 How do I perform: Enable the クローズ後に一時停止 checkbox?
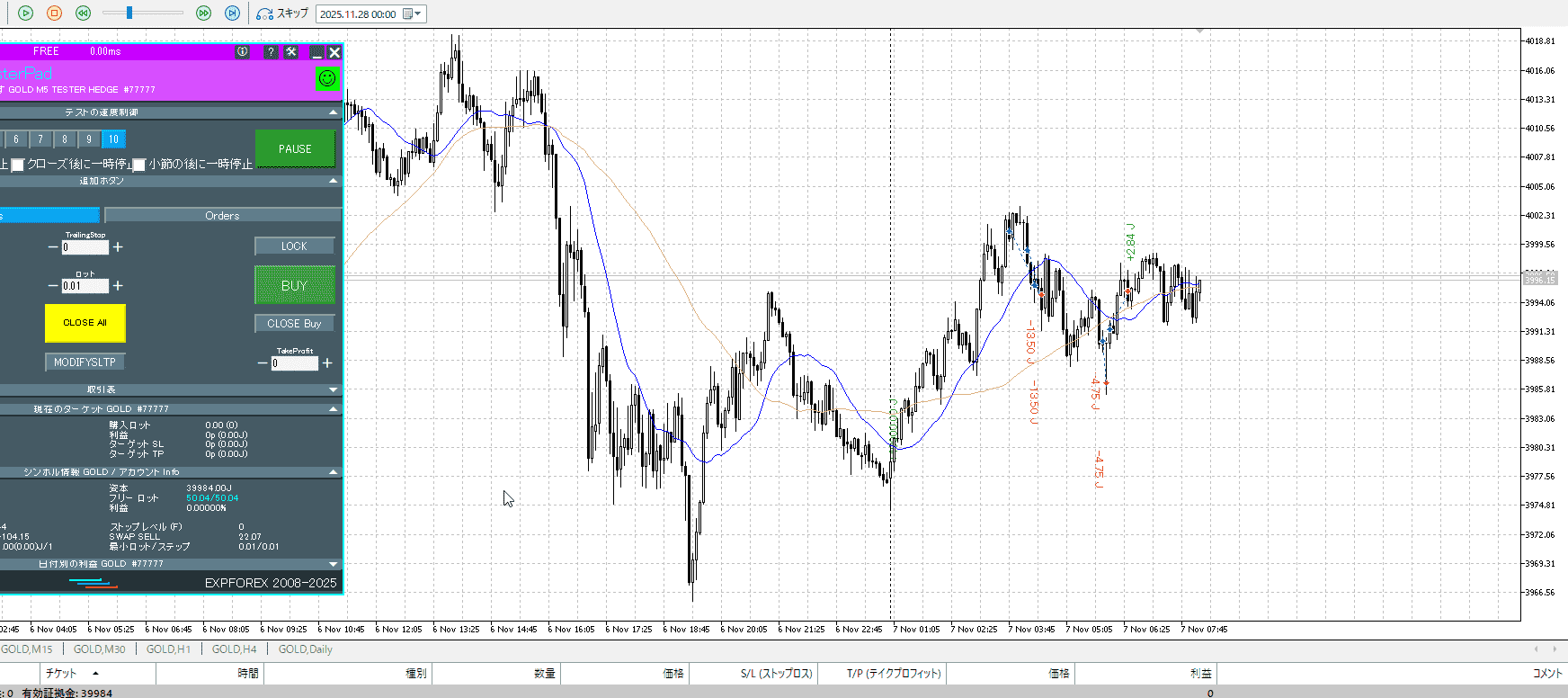17,165
